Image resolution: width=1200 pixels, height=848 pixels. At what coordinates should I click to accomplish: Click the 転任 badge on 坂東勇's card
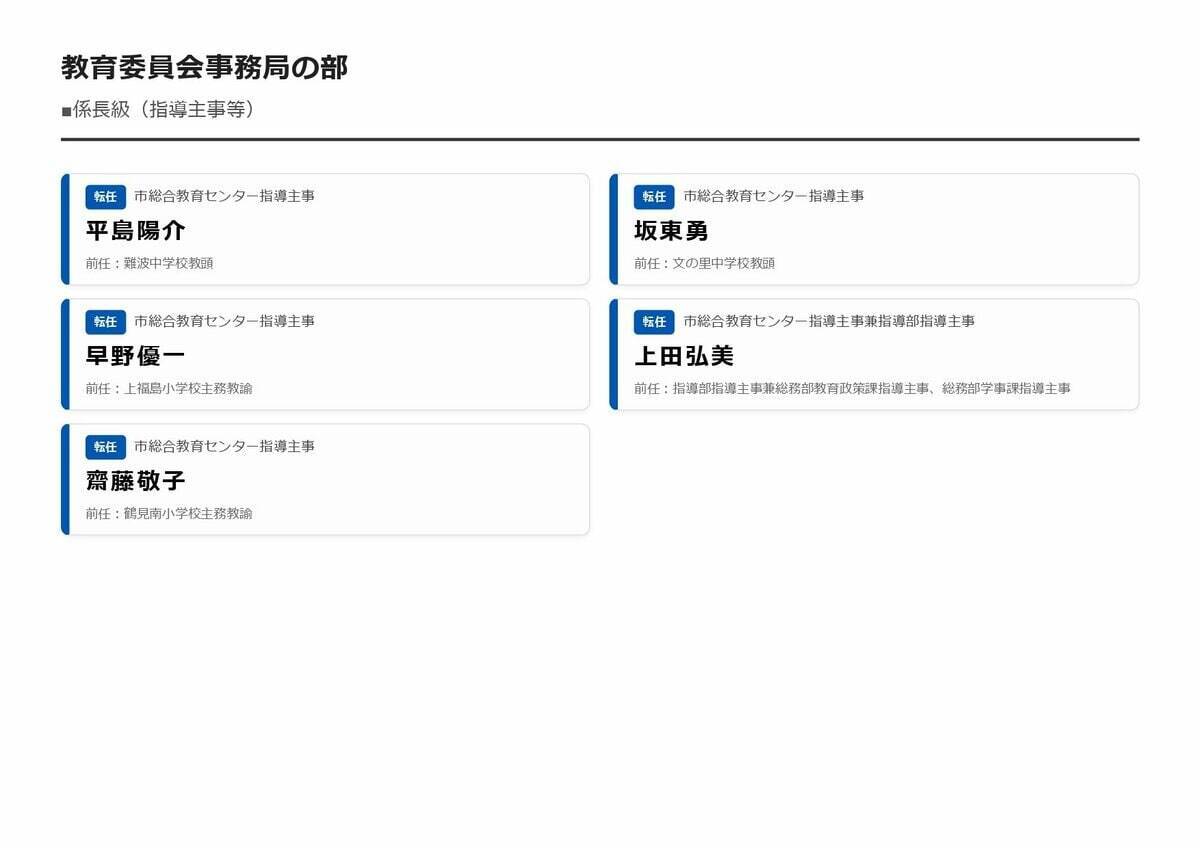654,197
